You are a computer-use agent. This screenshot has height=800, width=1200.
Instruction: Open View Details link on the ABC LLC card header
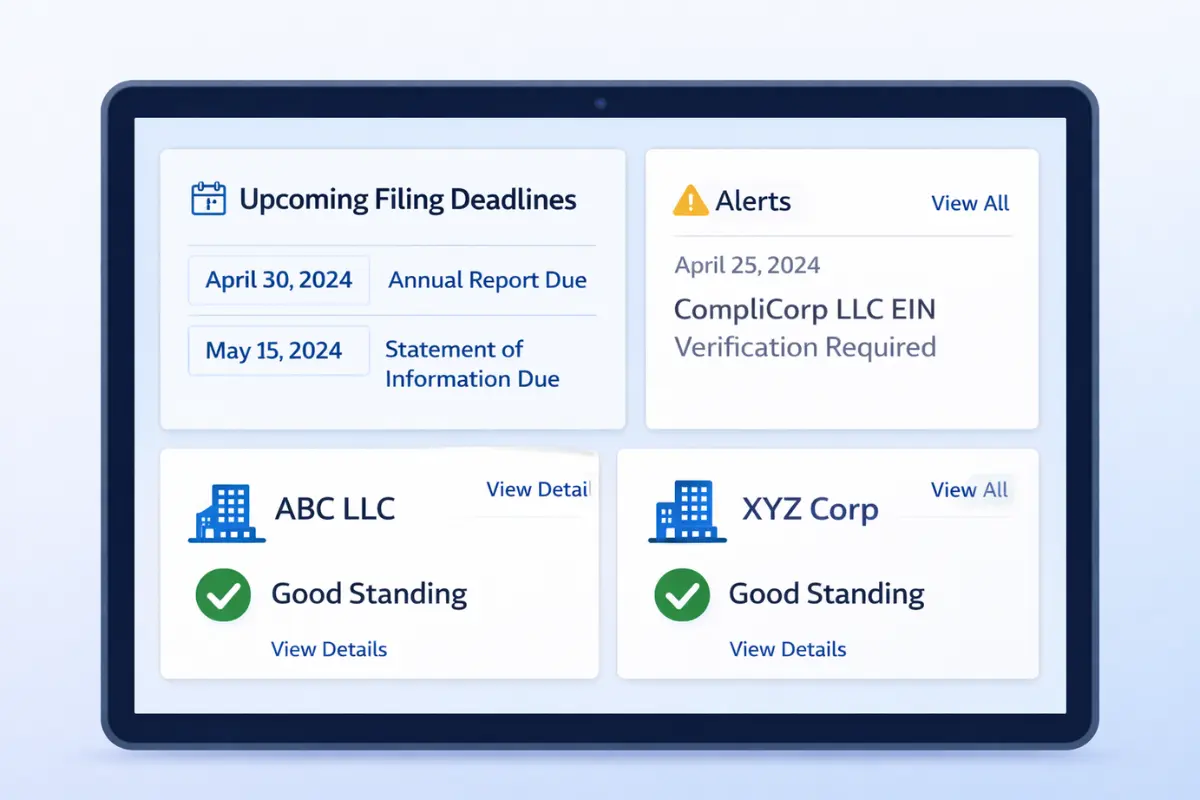537,489
